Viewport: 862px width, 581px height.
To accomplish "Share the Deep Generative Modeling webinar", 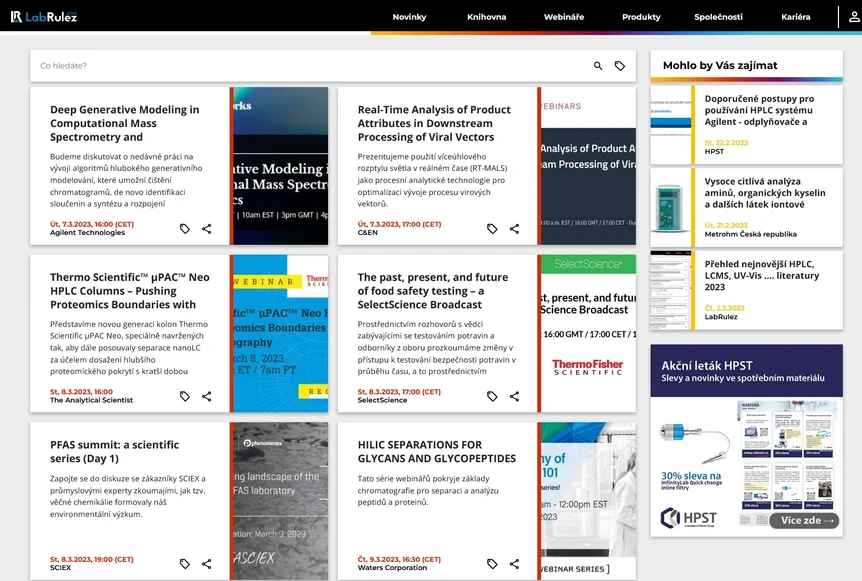I will (x=207, y=229).
